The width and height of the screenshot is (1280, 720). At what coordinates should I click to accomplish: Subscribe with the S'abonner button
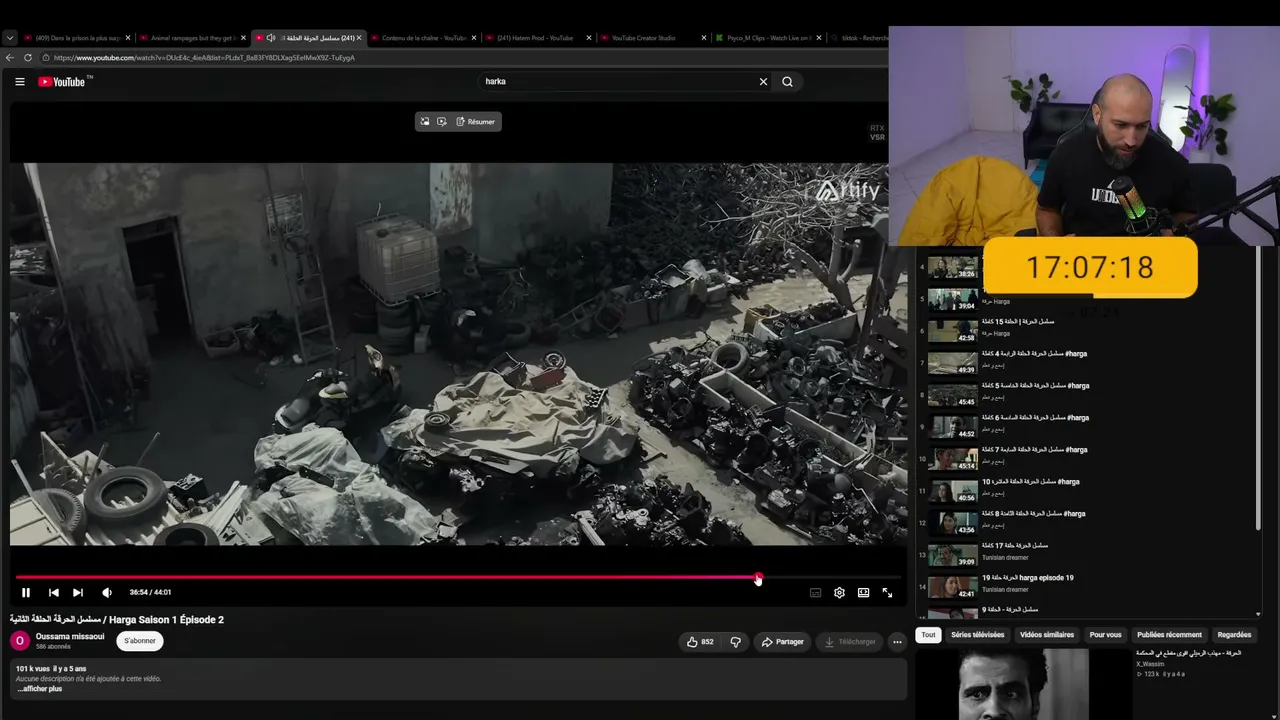[140, 641]
